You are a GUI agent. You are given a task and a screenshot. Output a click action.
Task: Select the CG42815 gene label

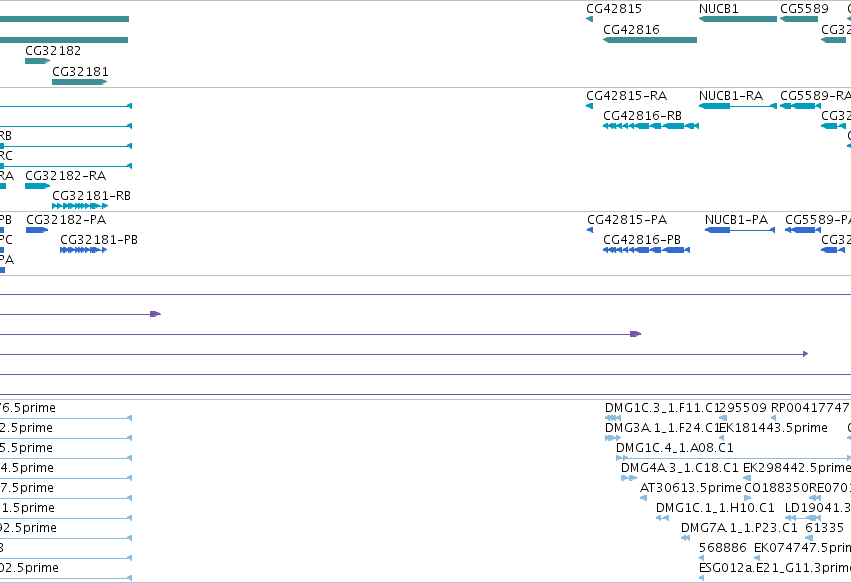(x=614, y=9)
